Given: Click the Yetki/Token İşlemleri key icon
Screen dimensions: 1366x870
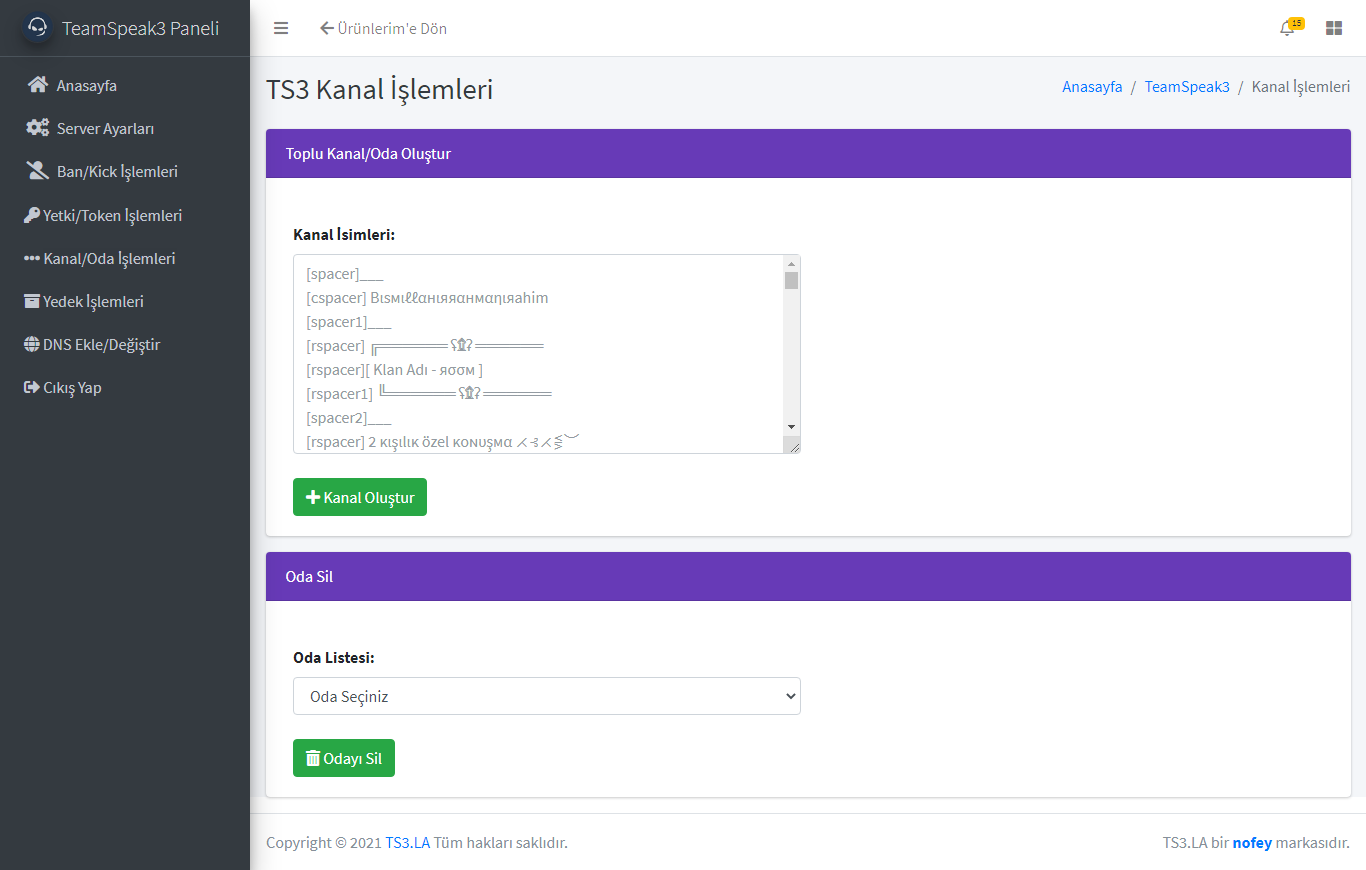Looking at the screenshot, I should point(32,214).
